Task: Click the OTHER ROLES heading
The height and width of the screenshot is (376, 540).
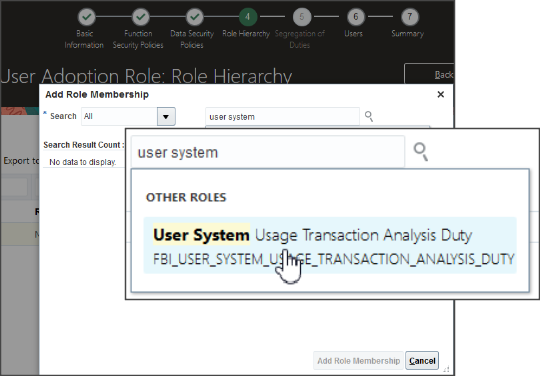Action: click(186, 197)
